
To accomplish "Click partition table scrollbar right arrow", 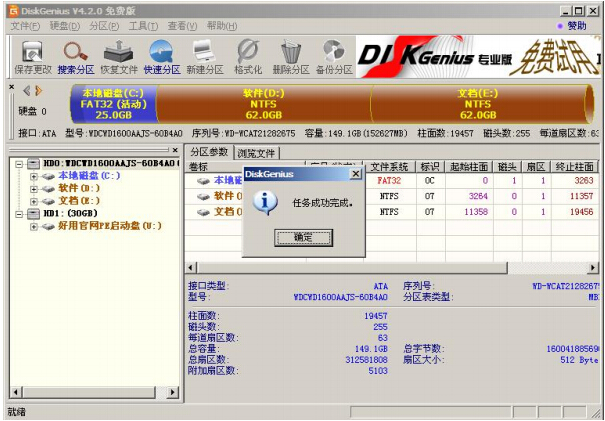I will point(593,267).
